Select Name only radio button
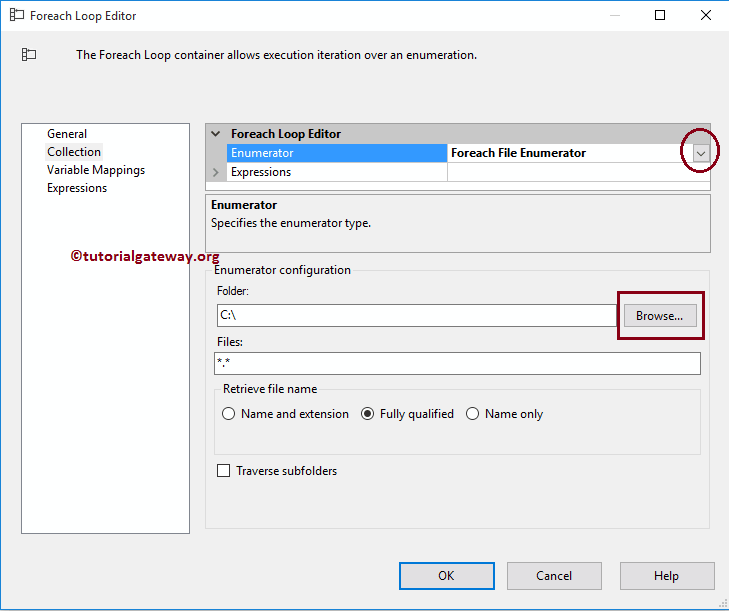The height and width of the screenshot is (611, 729). coord(472,414)
